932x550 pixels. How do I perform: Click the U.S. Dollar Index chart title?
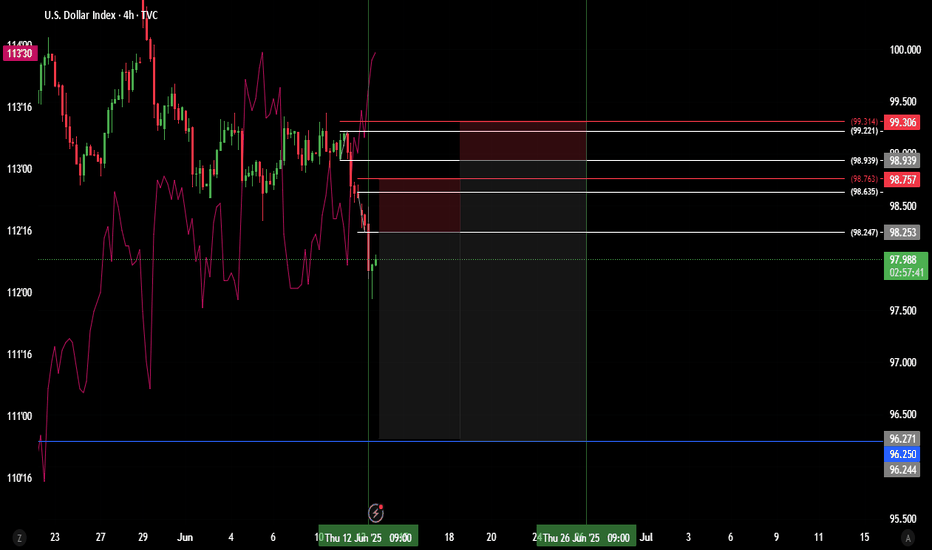click(101, 15)
